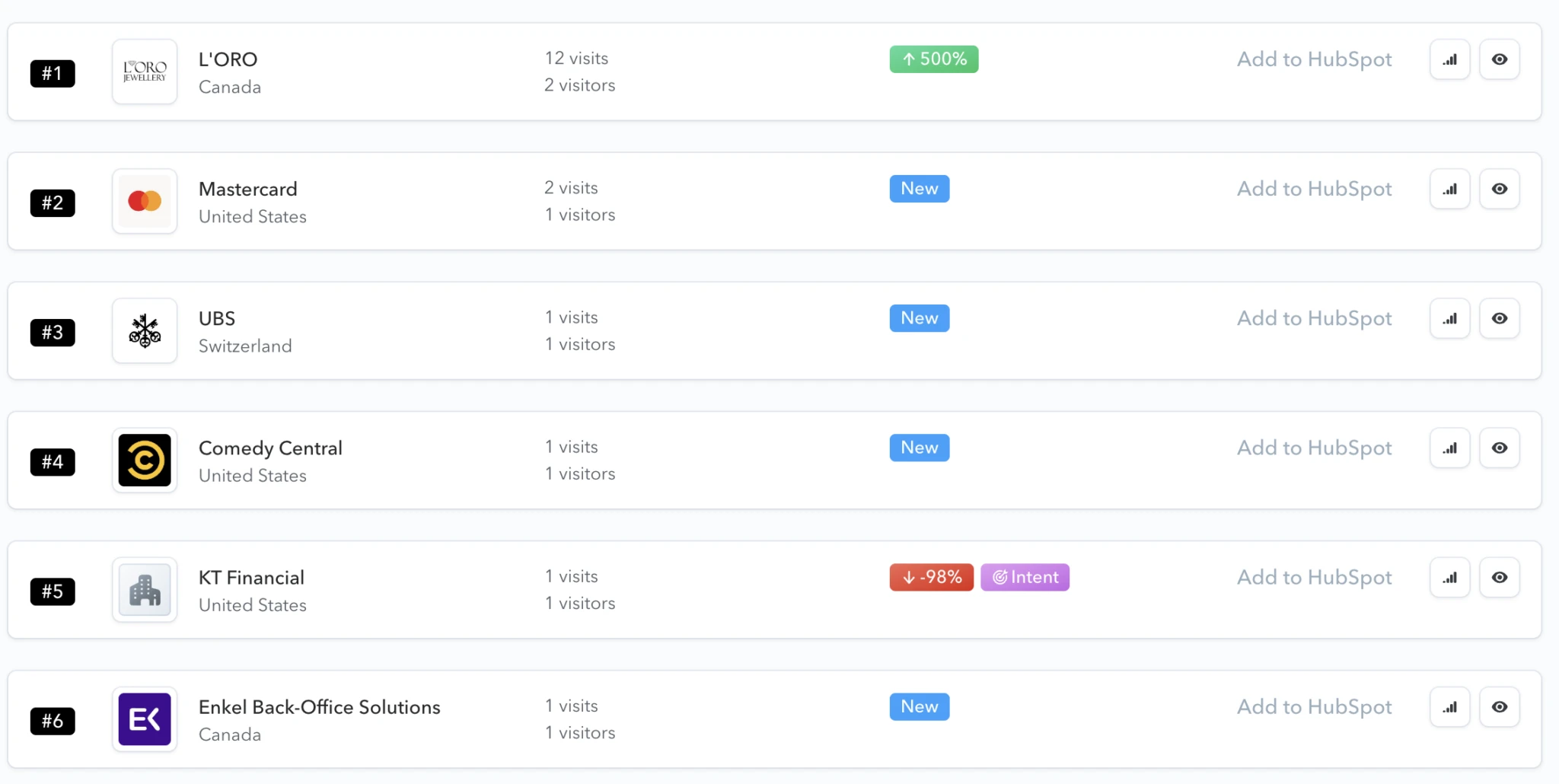This screenshot has width=1559, height=784.
Task: Open the analytics chart icon for Comedy Central
Action: pyautogui.click(x=1449, y=448)
